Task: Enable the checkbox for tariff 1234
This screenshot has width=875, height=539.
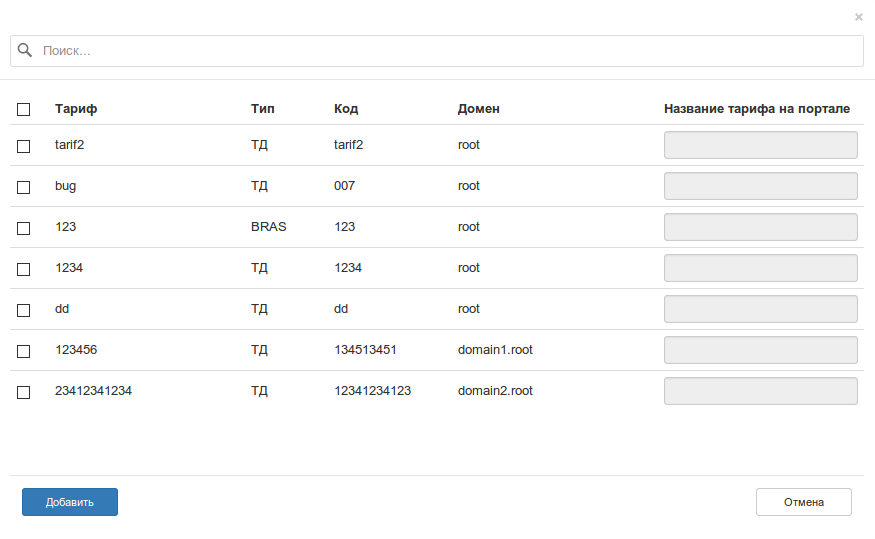Action: point(24,269)
